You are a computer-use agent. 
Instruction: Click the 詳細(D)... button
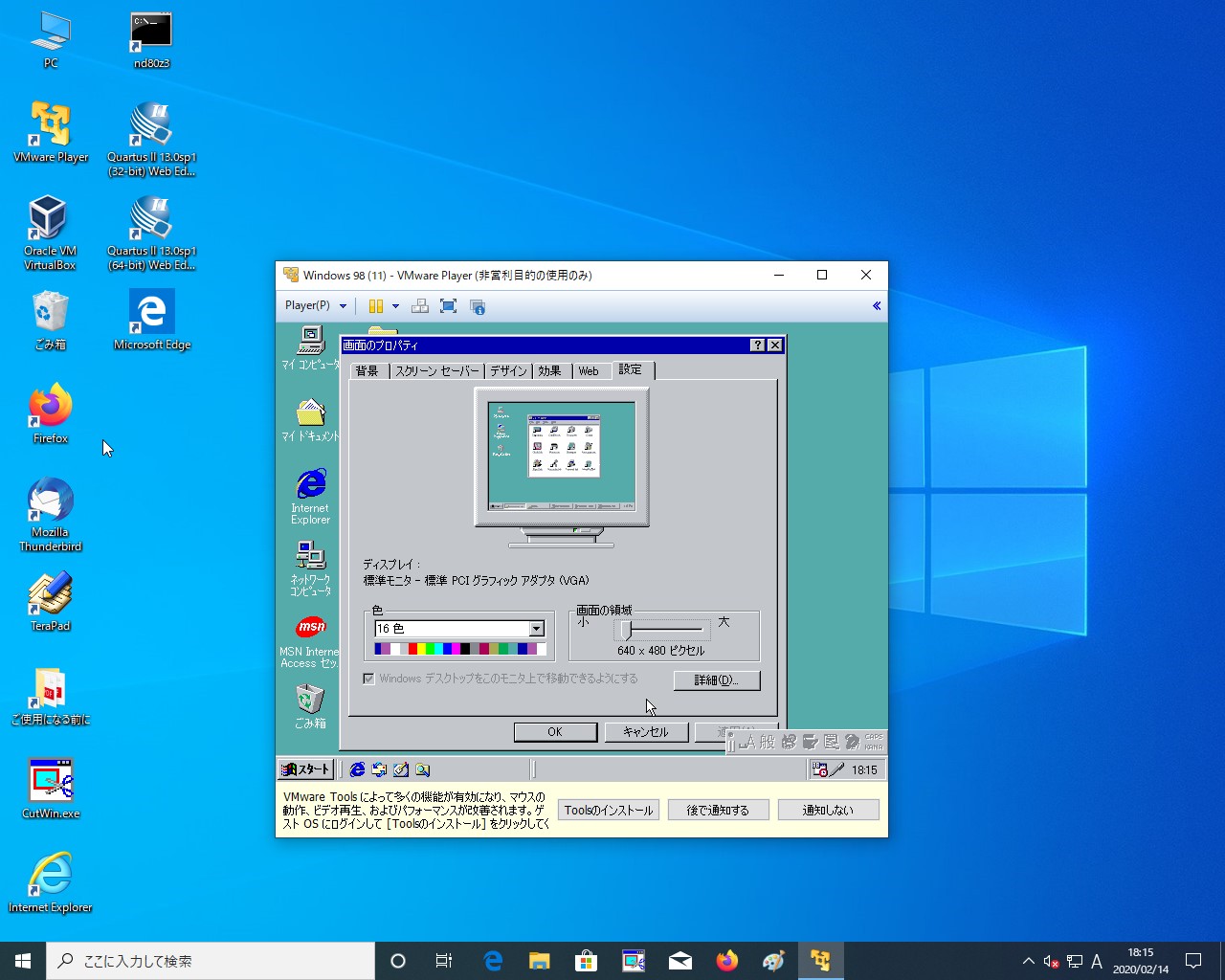(x=717, y=680)
